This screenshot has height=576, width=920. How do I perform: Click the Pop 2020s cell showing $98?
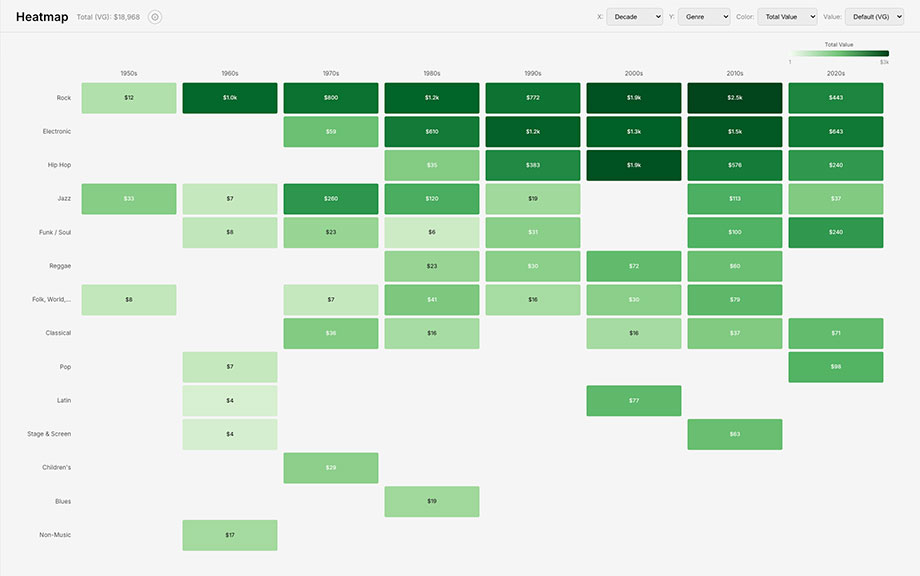pyautogui.click(x=835, y=367)
